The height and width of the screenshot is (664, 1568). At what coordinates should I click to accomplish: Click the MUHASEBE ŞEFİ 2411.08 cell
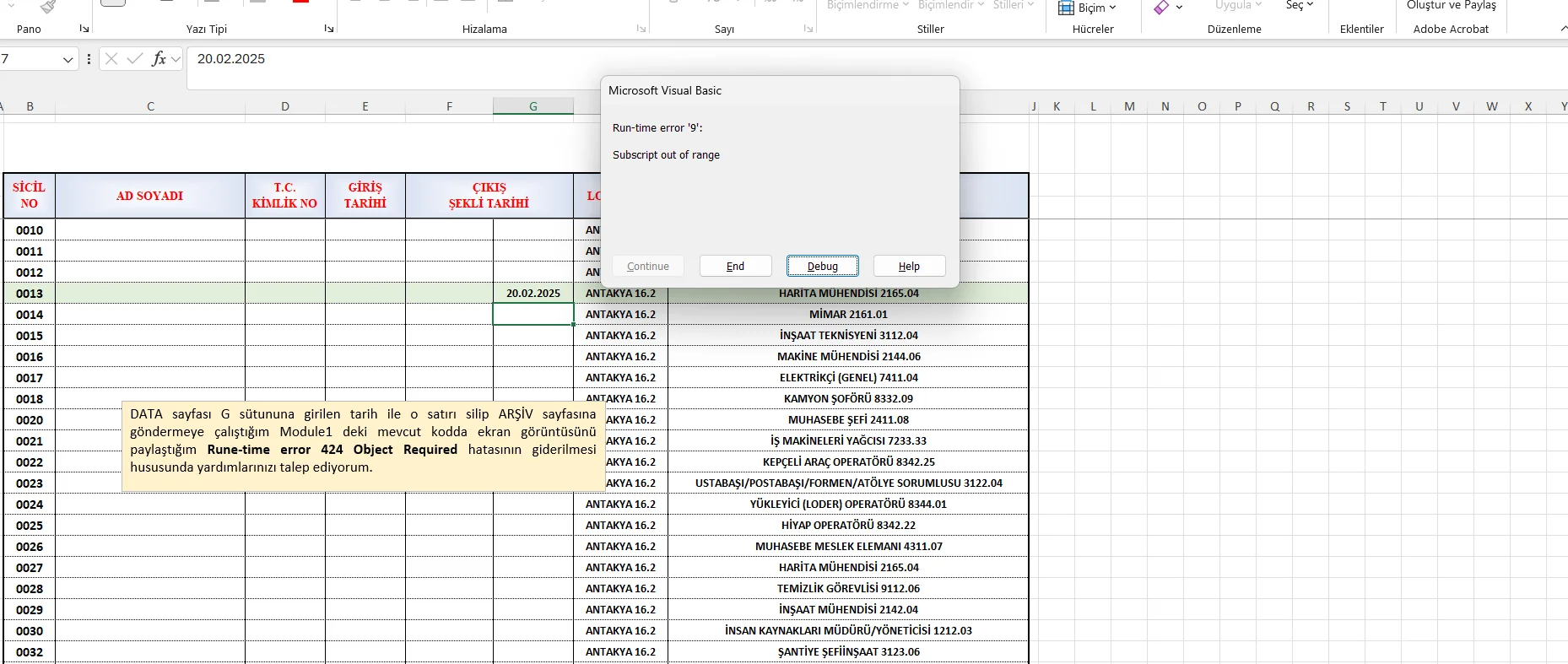848,419
